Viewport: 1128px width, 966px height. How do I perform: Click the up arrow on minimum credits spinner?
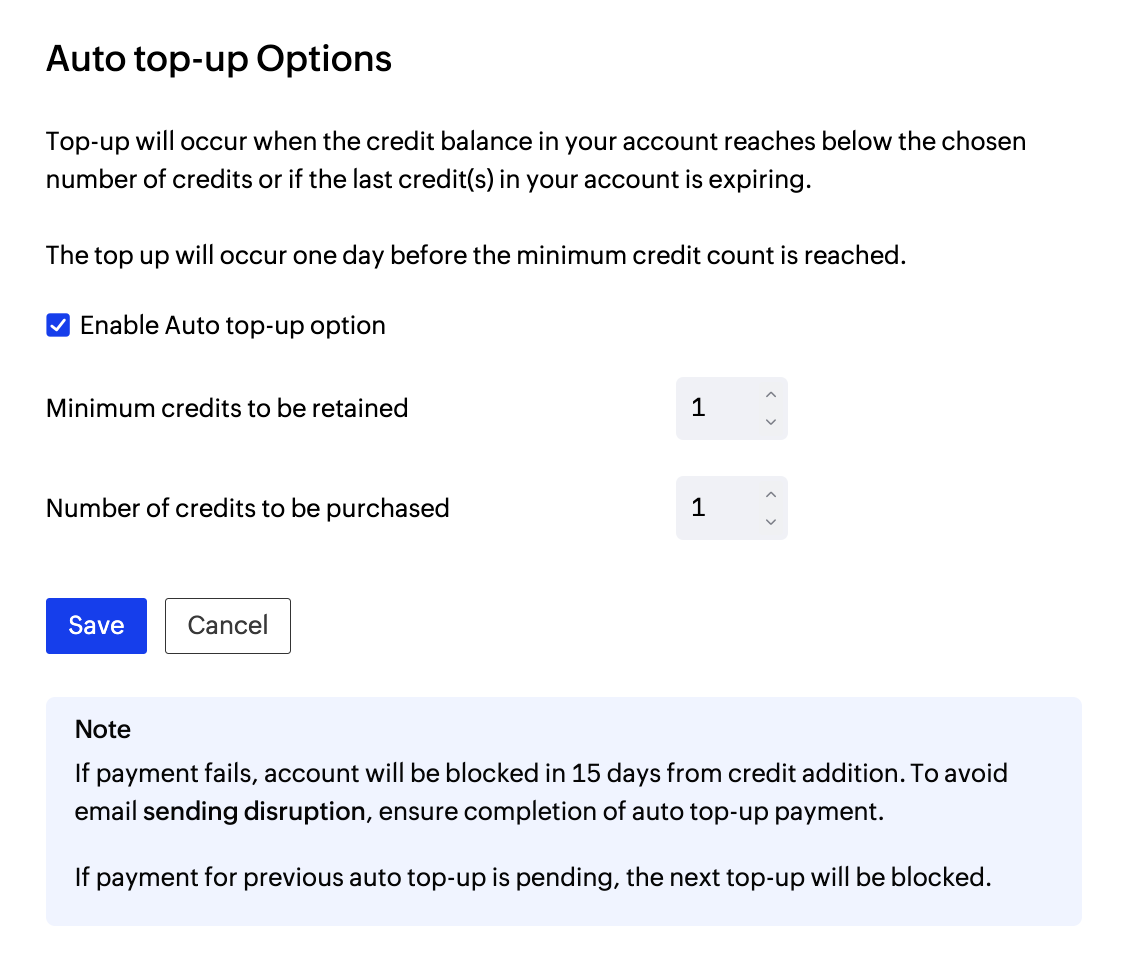(x=771, y=396)
